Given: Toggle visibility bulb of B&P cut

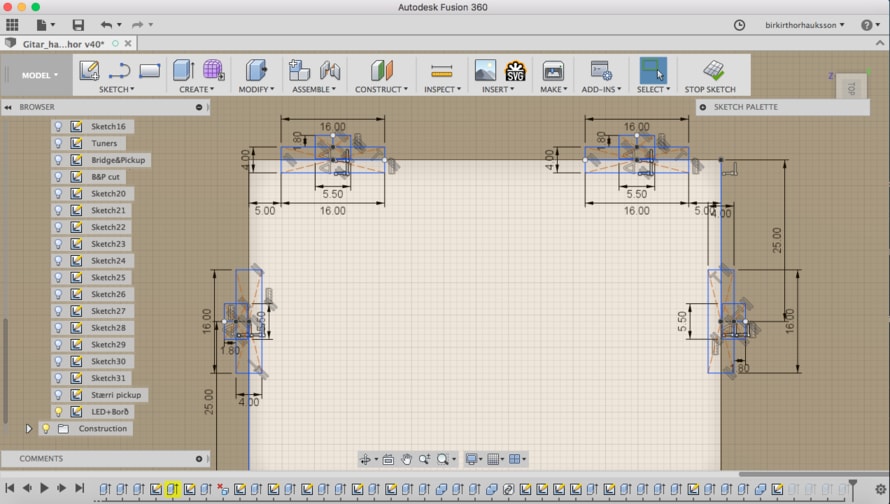Looking at the screenshot, I should pos(58,177).
